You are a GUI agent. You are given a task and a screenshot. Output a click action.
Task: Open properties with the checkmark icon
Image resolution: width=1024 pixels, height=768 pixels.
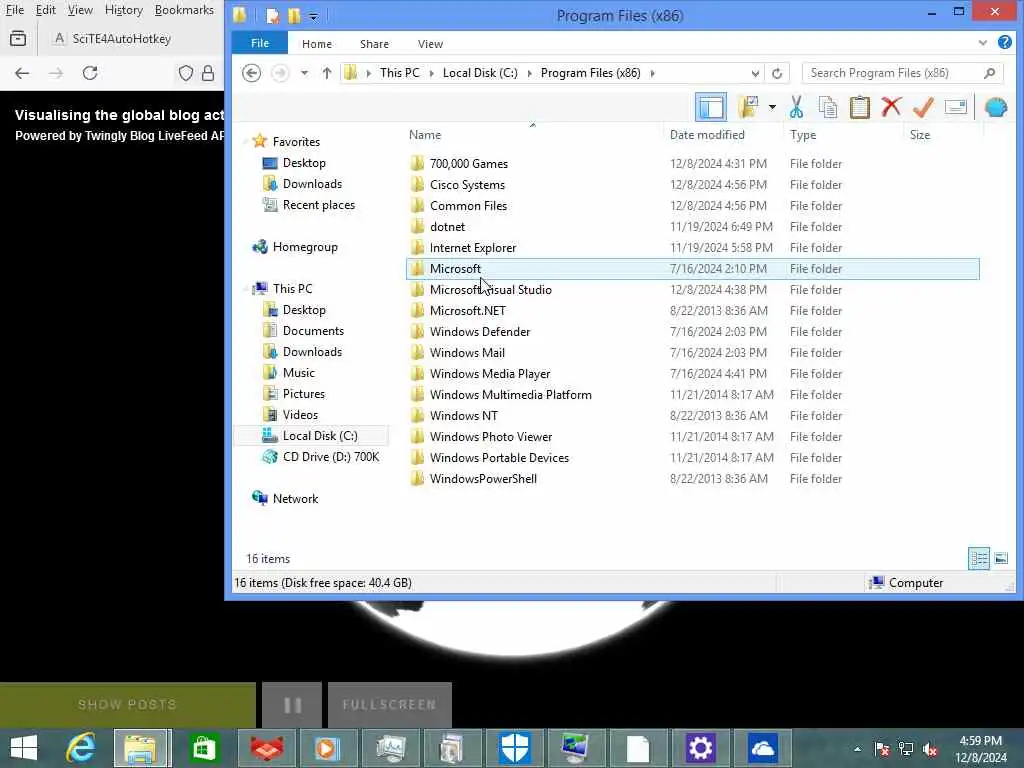[923, 107]
